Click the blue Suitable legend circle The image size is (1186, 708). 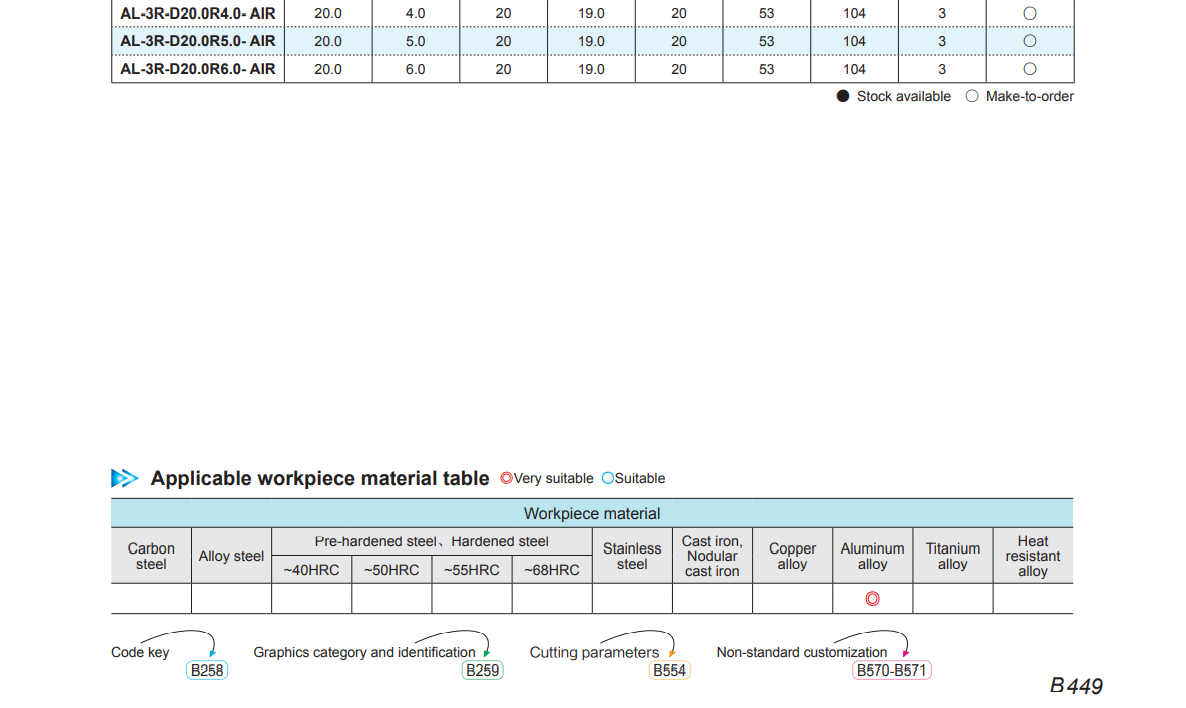pyautogui.click(x=607, y=478)
